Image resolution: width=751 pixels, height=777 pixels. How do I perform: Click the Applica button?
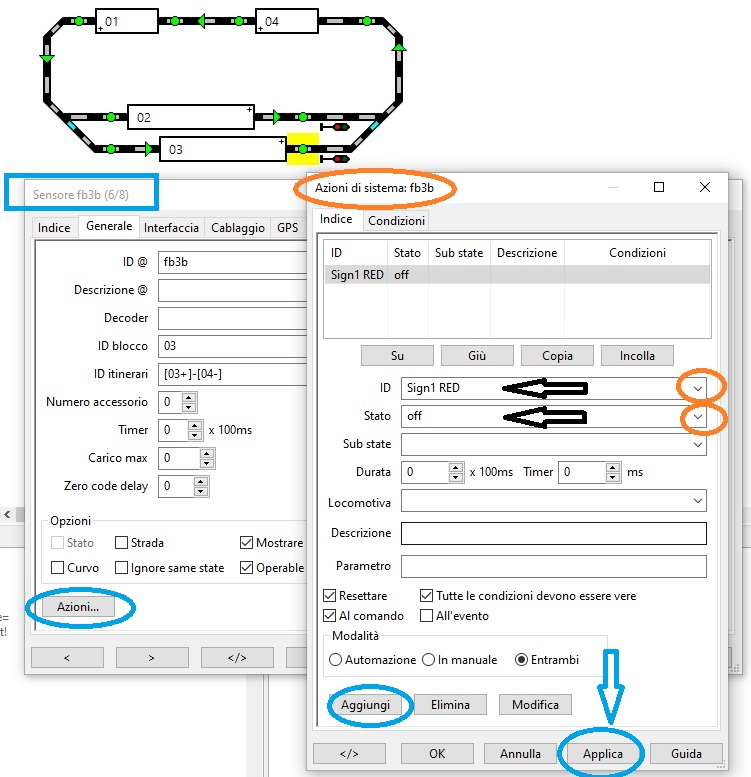coord(603,753)
